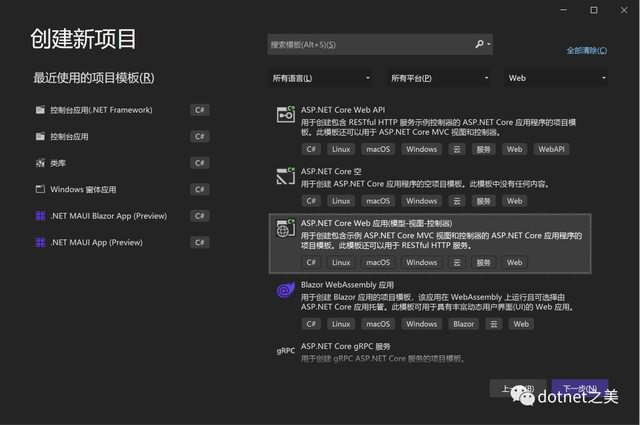Click the 上一步 back button
The width and height of the screenshot is (640, 425).
point(518,388)
